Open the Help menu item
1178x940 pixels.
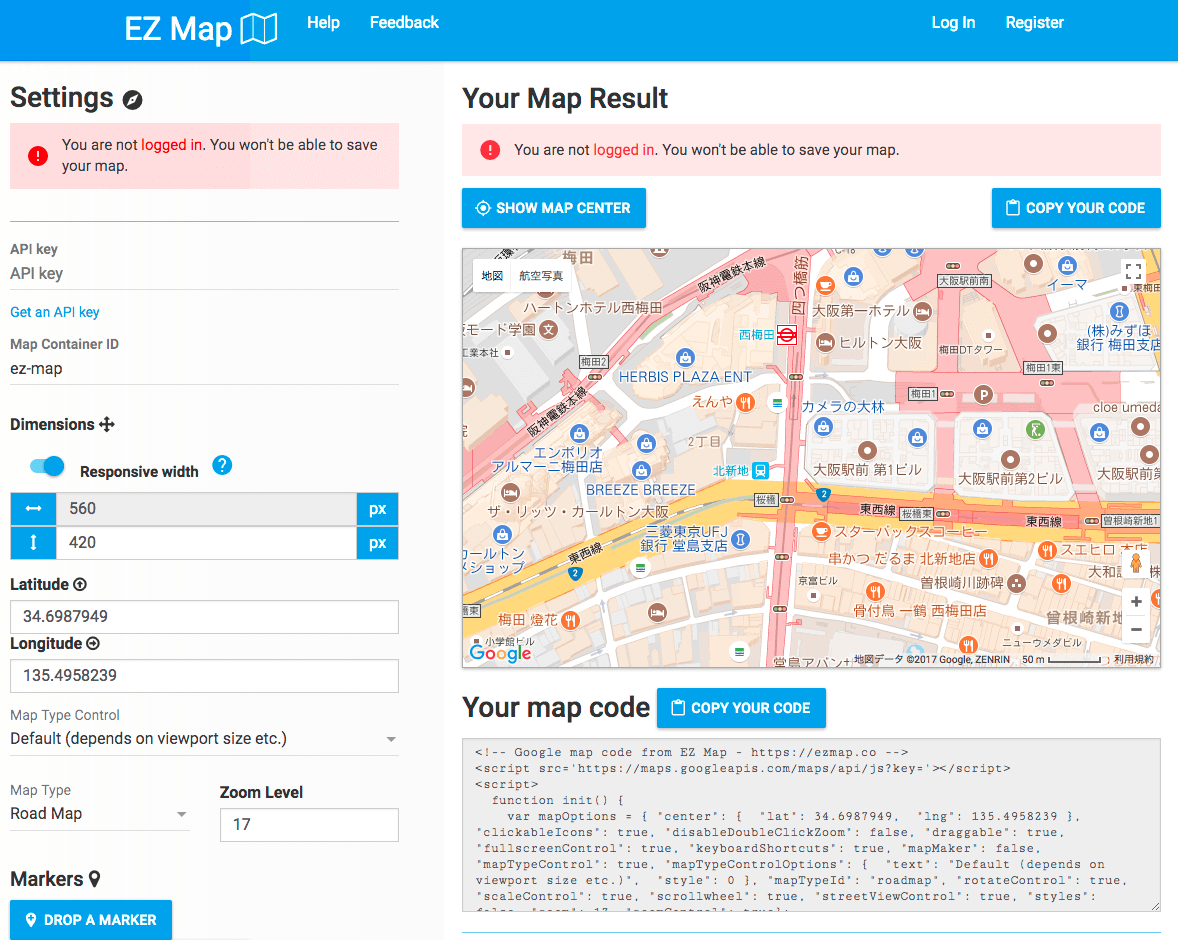click(x=323, y=23)
